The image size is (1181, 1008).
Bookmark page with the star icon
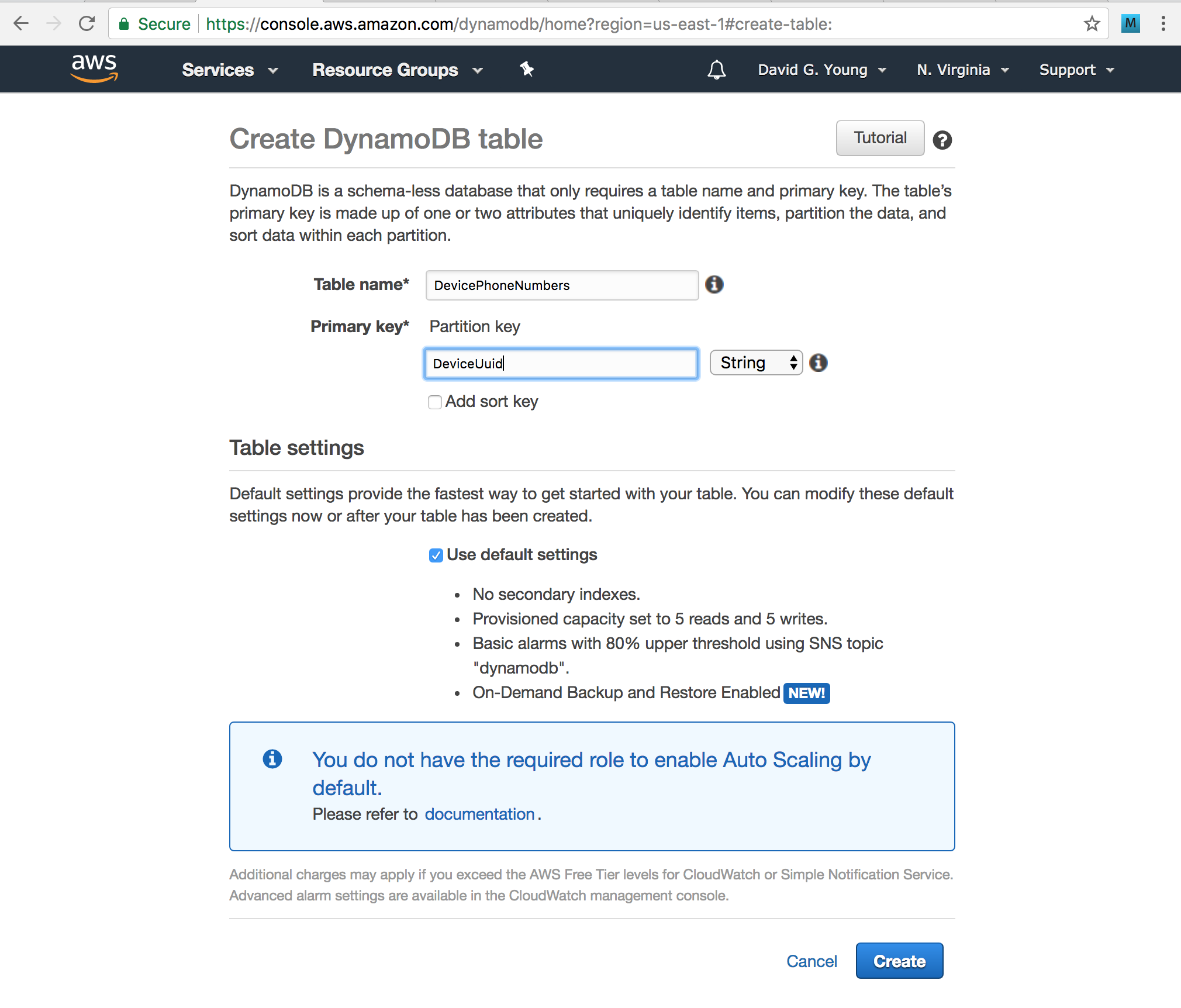(x=1092, y=24)
